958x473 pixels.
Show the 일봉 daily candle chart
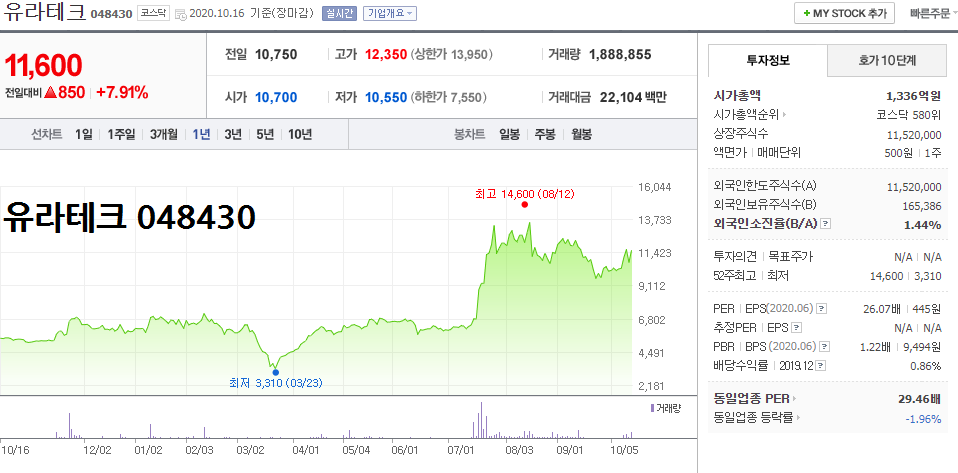pyautogui.click(x=509, y=134)
